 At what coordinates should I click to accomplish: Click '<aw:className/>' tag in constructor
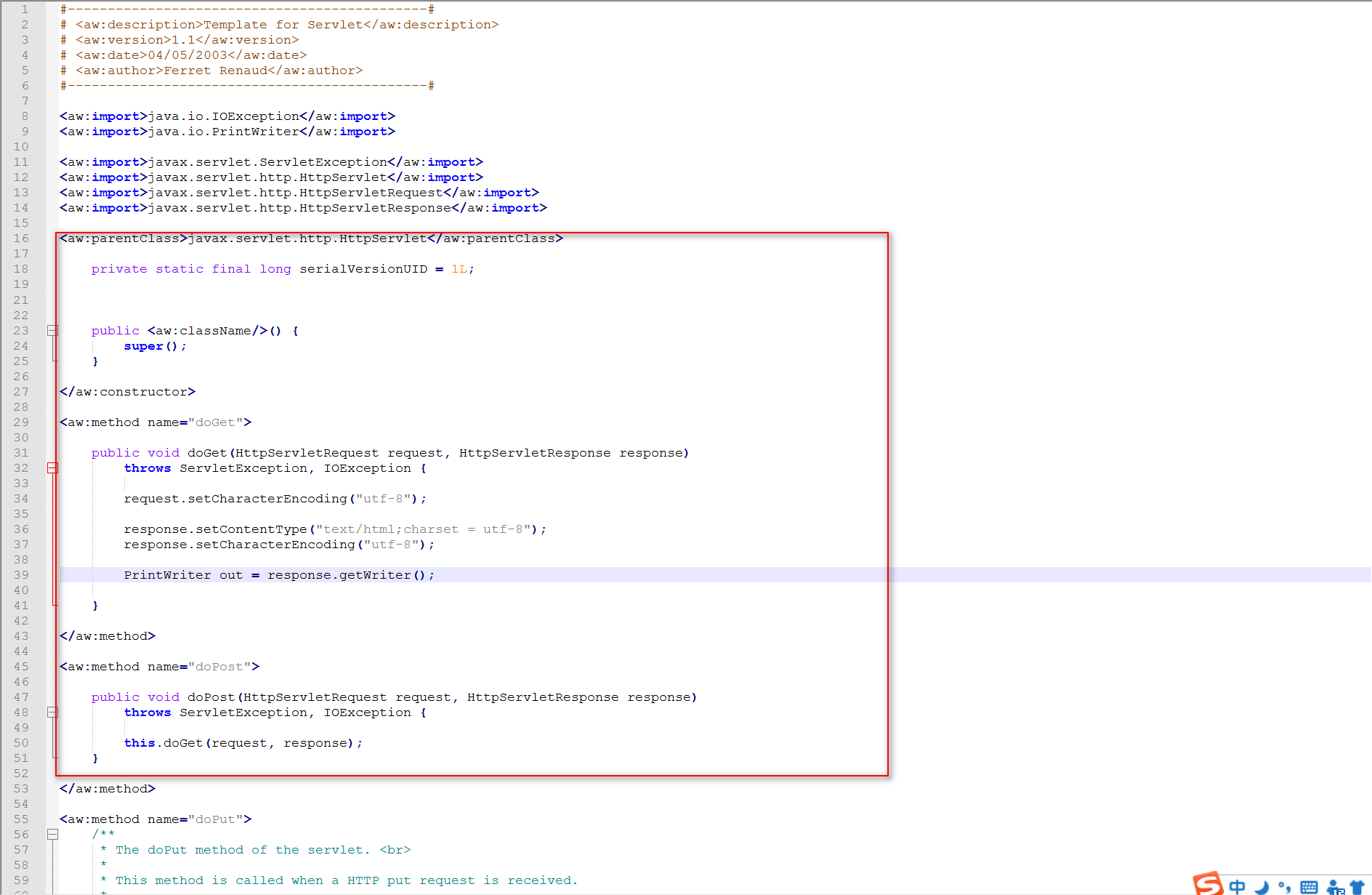tap(207, 331)
